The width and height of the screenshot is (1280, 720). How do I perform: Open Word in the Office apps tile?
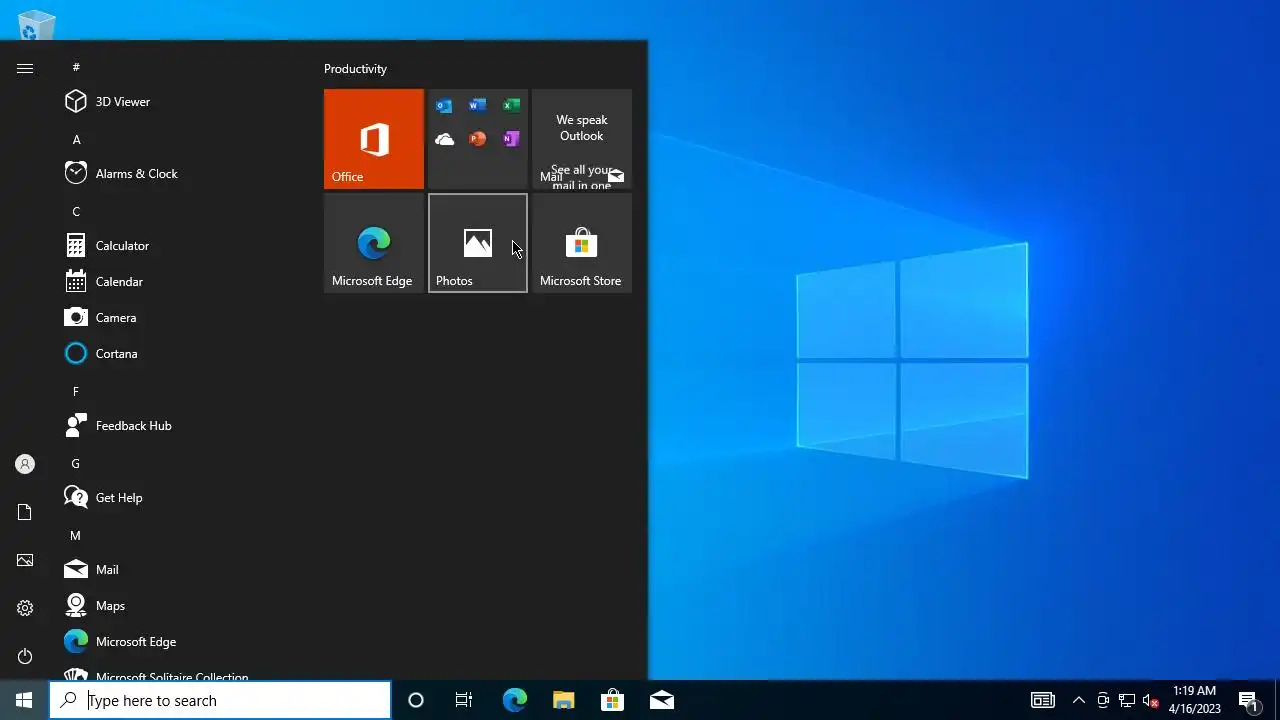478,106
